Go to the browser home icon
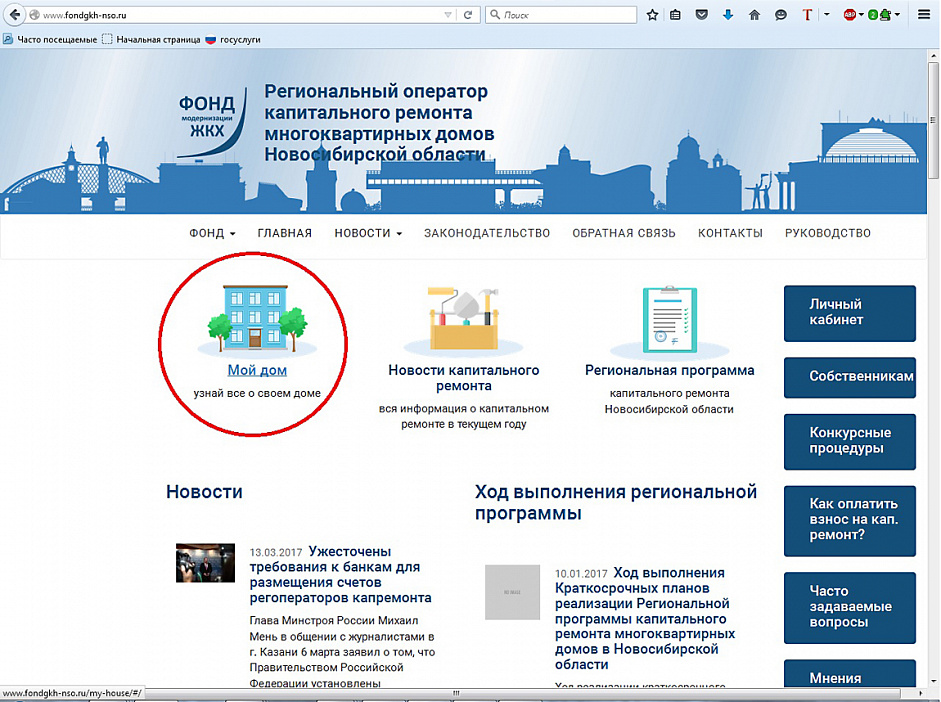This screenshot has width=941, height=702. tap(754, 15)
